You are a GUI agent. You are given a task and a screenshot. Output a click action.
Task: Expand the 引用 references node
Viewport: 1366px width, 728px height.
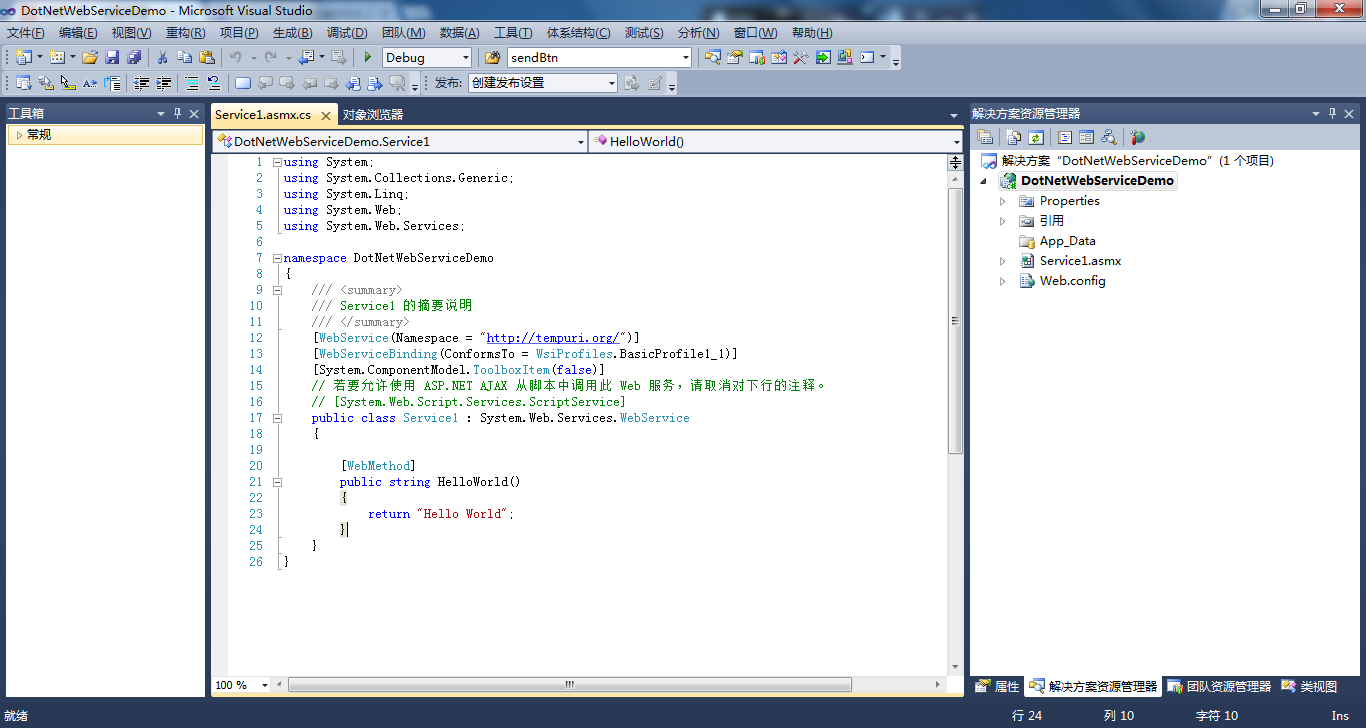[x=1003, y=221]
